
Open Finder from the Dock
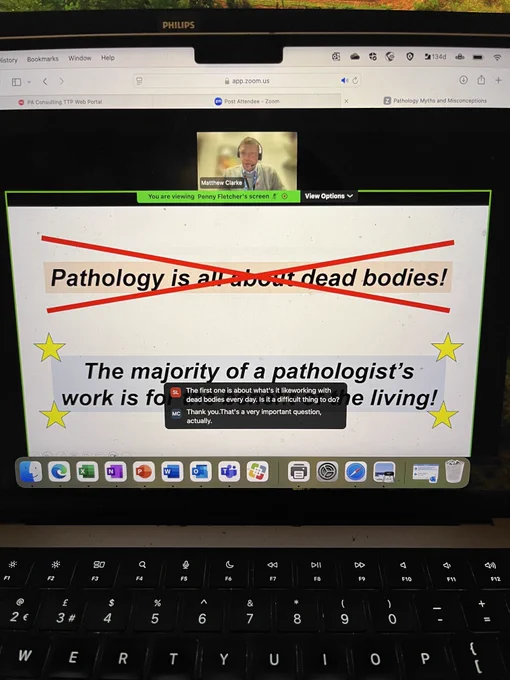30,471
